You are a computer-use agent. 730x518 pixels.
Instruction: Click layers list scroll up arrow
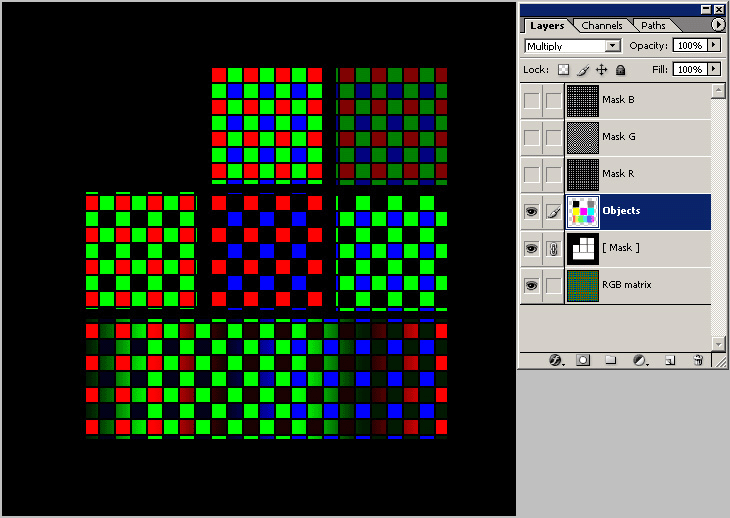point(718,91)
